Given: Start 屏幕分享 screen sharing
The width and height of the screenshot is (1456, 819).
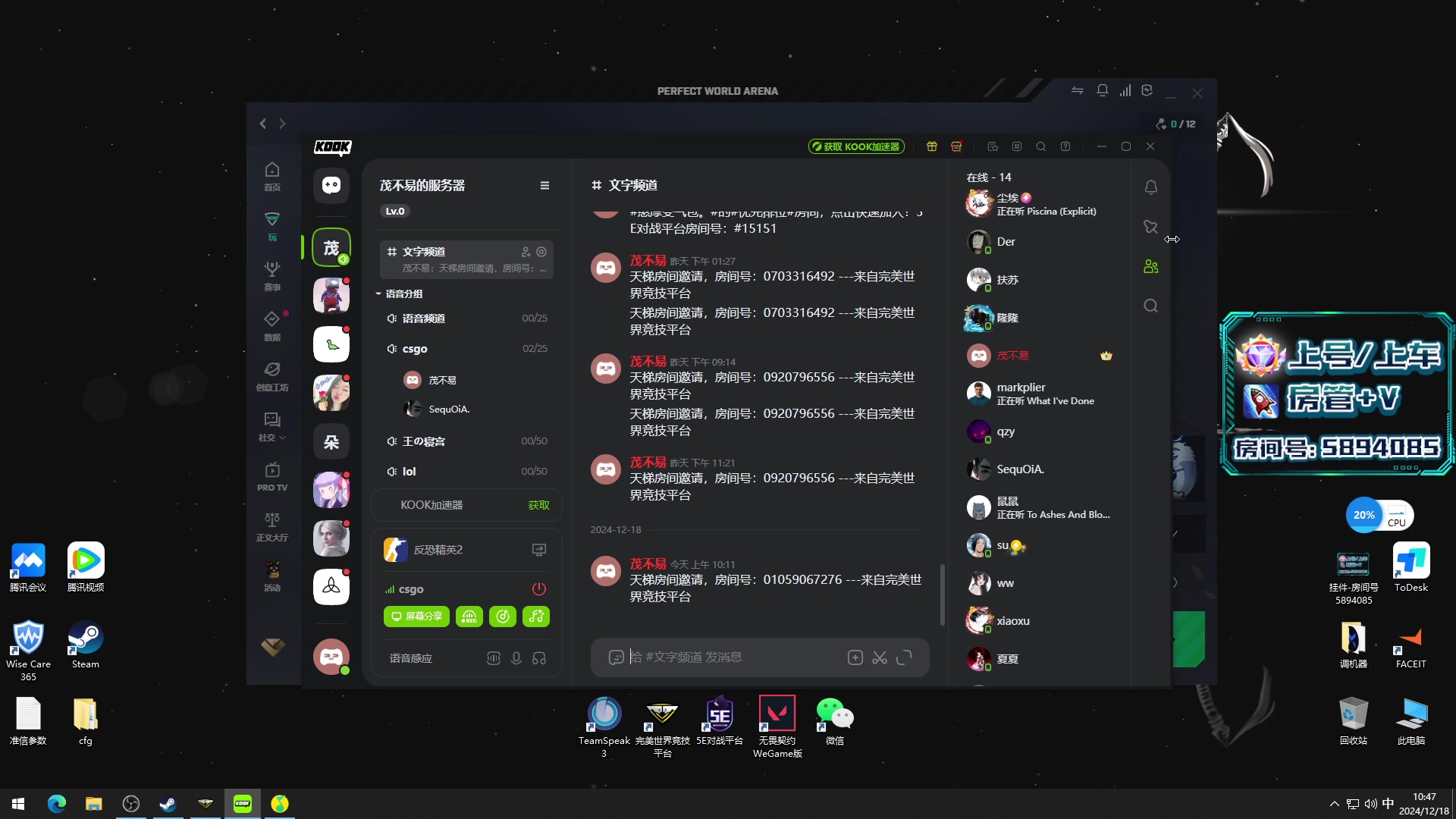Looking at the screenshot, I should [x=416, y=617].
